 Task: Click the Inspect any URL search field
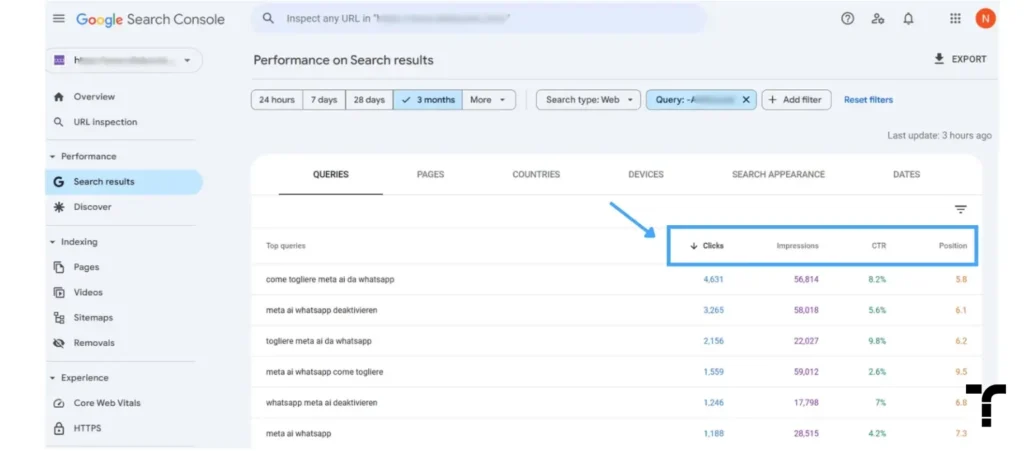click(479, 19)
